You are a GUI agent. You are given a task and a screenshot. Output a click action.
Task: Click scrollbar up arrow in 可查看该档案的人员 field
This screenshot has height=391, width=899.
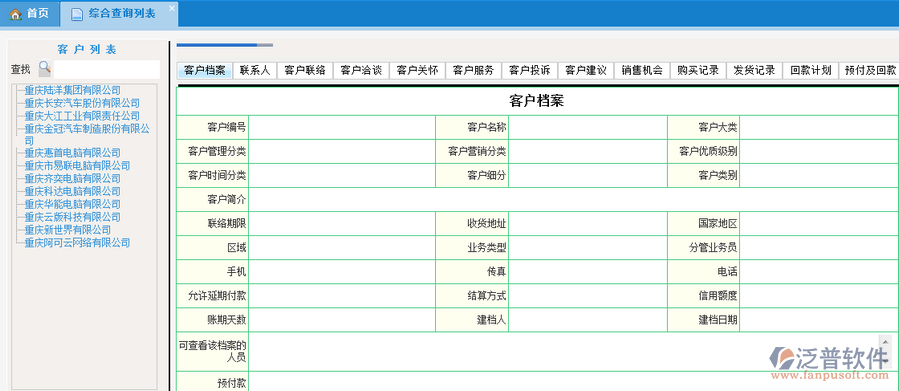[x=885, y=342]
